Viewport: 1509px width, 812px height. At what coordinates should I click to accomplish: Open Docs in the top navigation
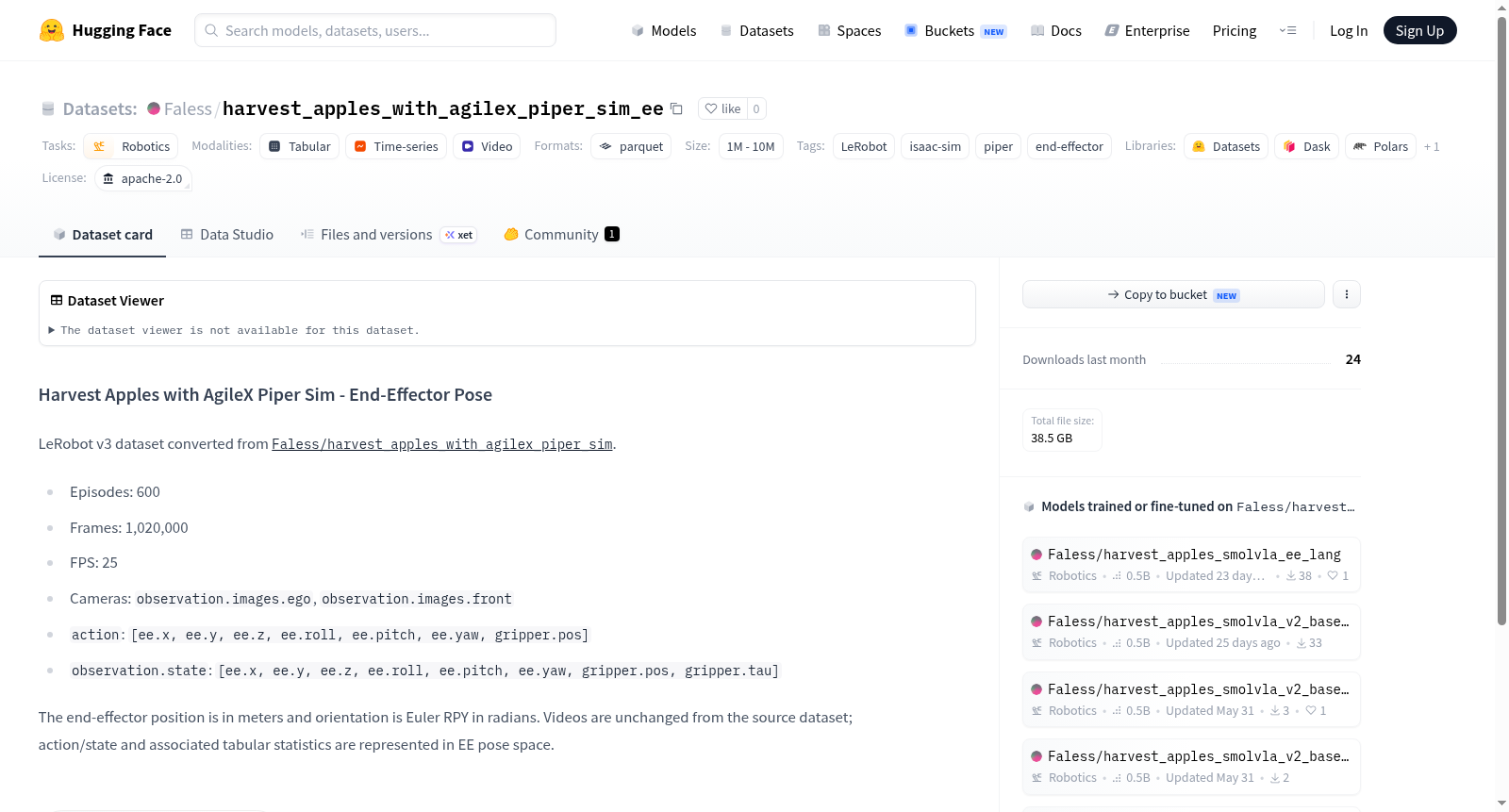click(x=1055, y=30)
